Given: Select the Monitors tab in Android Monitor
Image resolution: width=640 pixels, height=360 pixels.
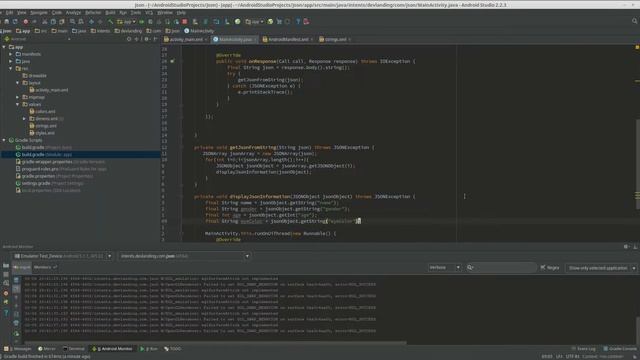Looking at the screenshot, I should tap(43, 267).
